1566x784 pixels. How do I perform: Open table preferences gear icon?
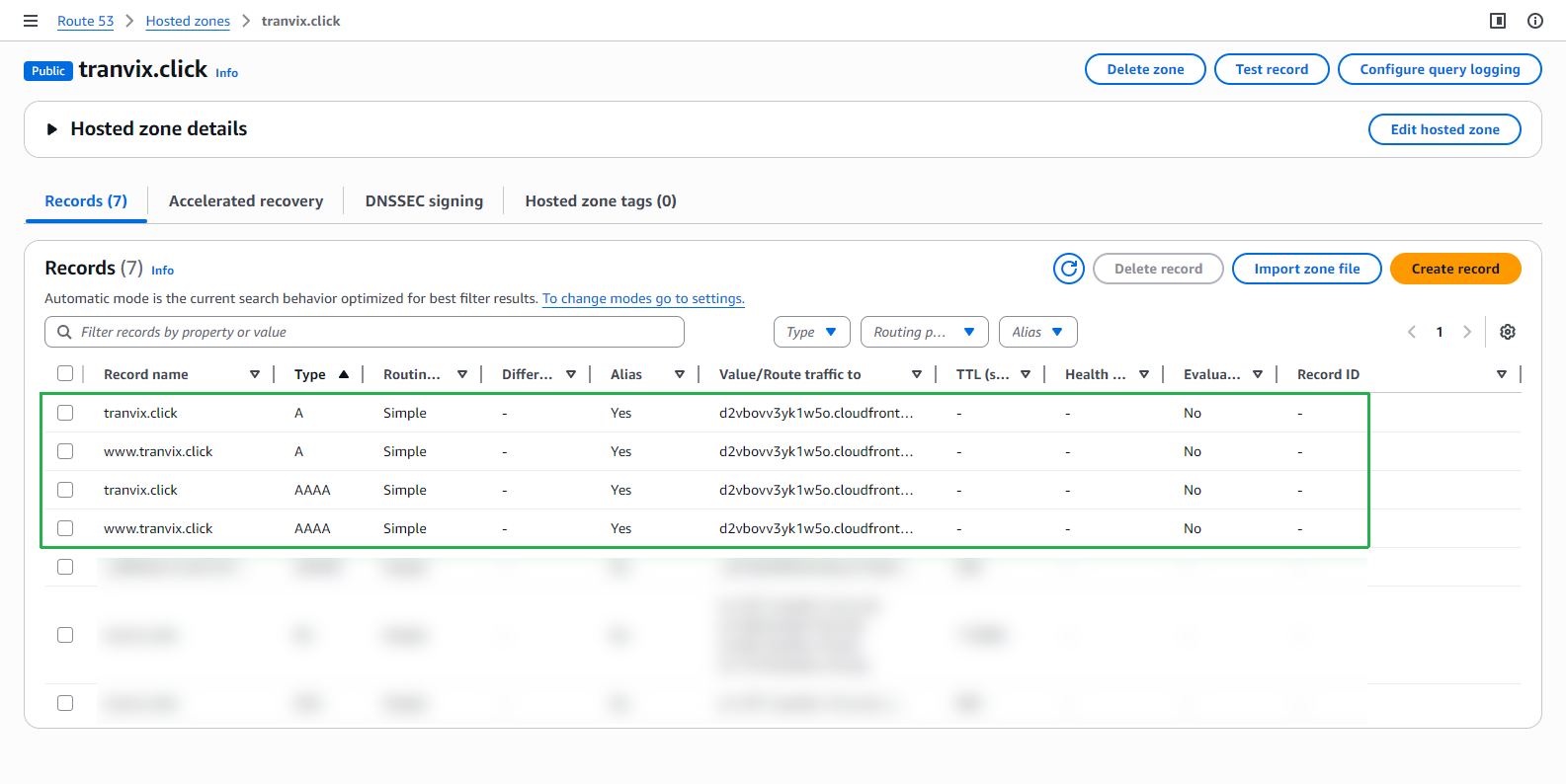pyautogui.click(x=1508, y=332)
